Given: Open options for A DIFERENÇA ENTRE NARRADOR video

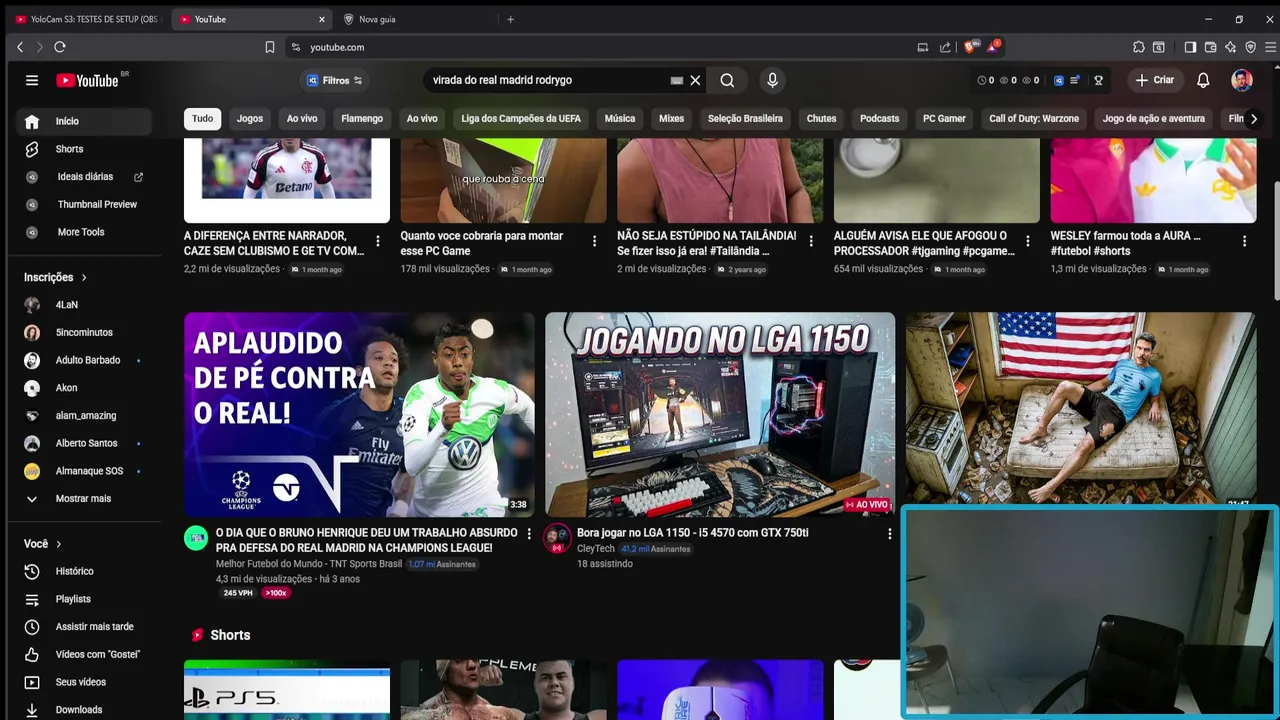Looking at the screenshot, I should click(377, 241).
